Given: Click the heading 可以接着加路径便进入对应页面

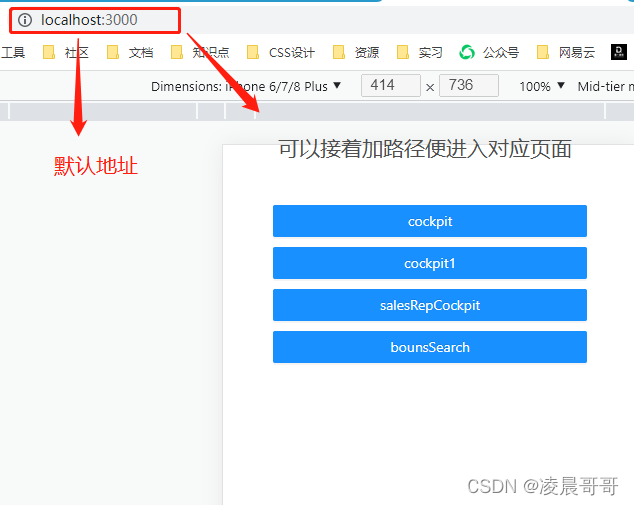Looking at the screenshot, I should click(425, 149).
